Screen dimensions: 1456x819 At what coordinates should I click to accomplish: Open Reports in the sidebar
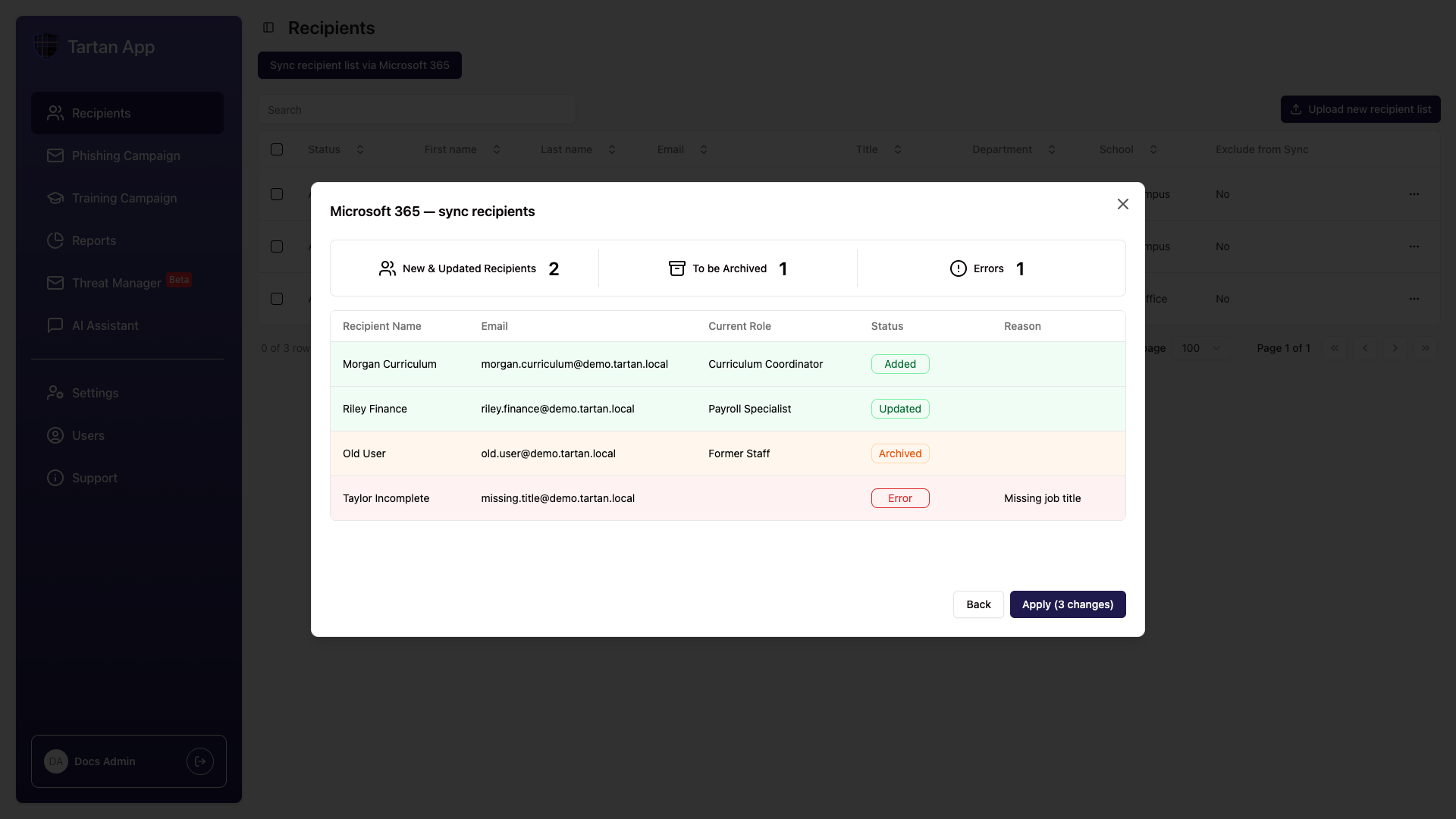coord(127,240)
